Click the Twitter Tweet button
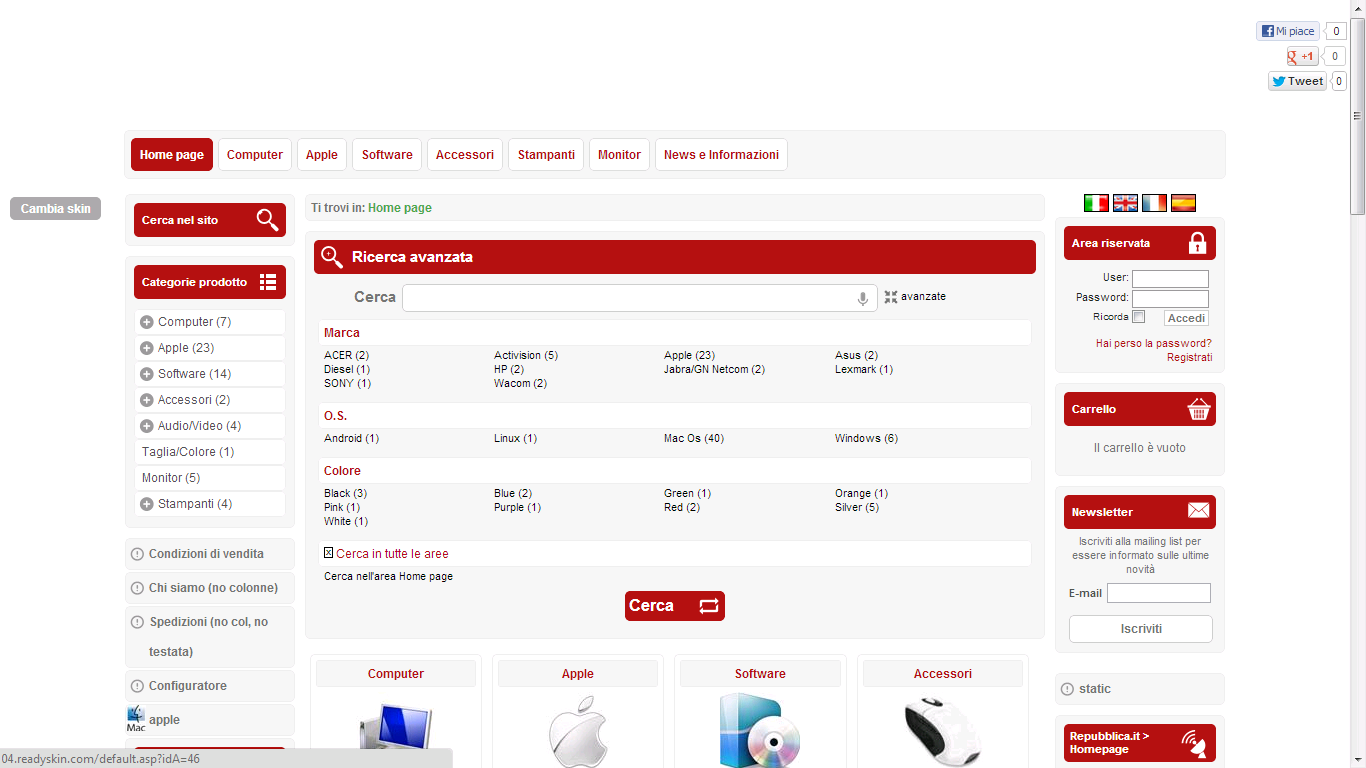Screen dimensions: 1366x768 click(x=1298, y=81)
